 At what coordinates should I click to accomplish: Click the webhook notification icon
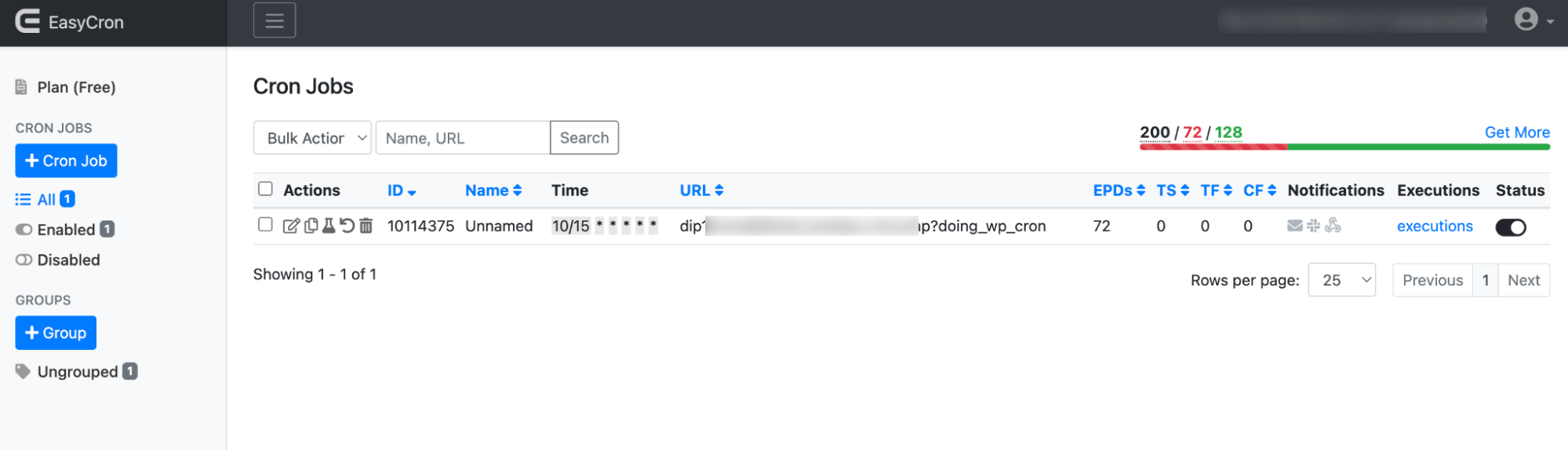click(1333, 226)
